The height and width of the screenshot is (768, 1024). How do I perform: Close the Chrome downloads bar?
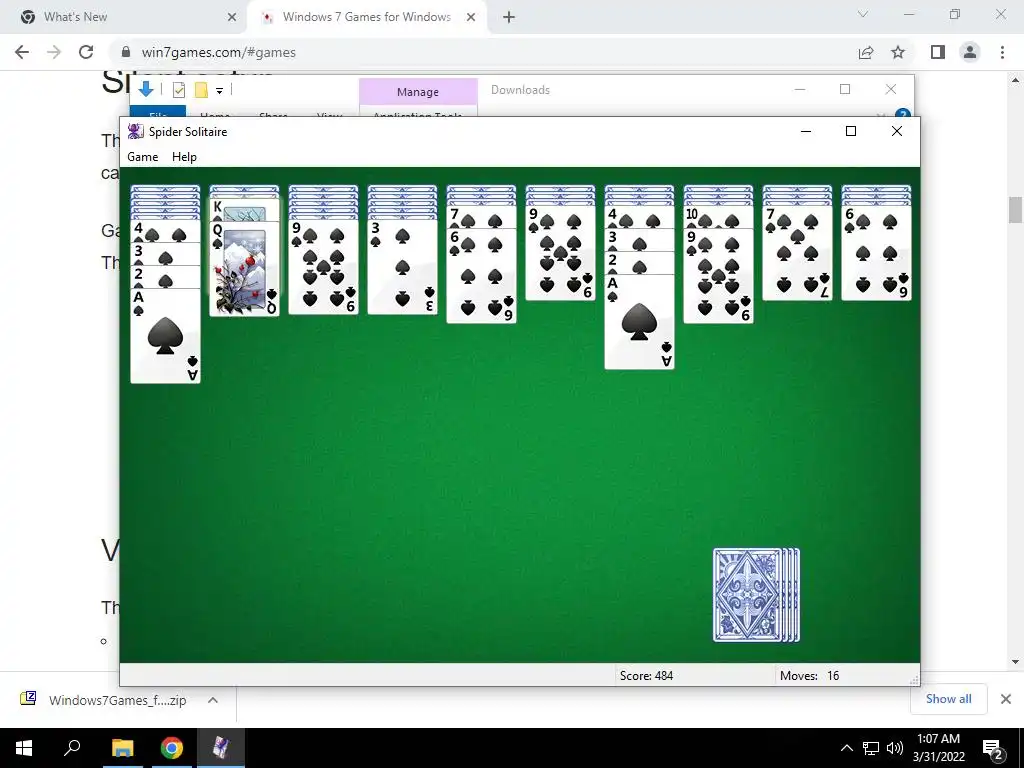click(x=1006, y=699)
